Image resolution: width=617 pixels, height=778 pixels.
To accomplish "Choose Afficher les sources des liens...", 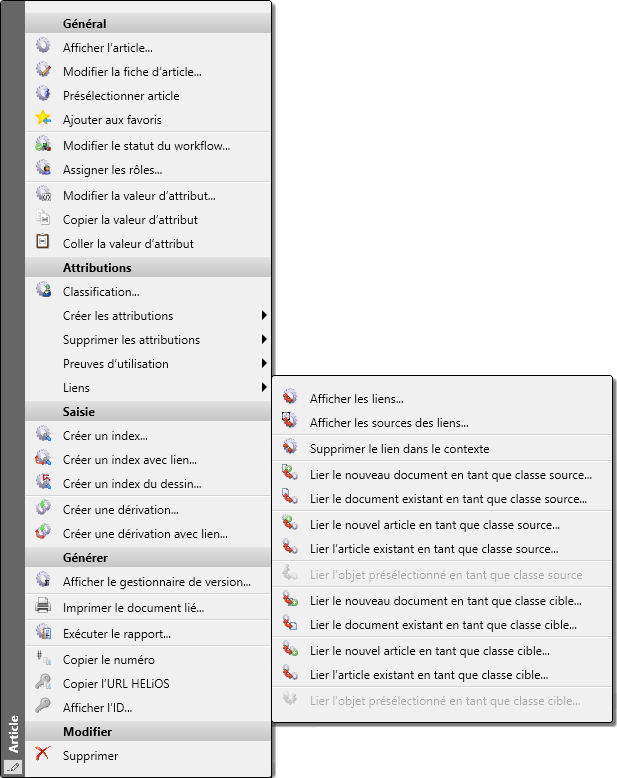I will click(x=442, y=422).
